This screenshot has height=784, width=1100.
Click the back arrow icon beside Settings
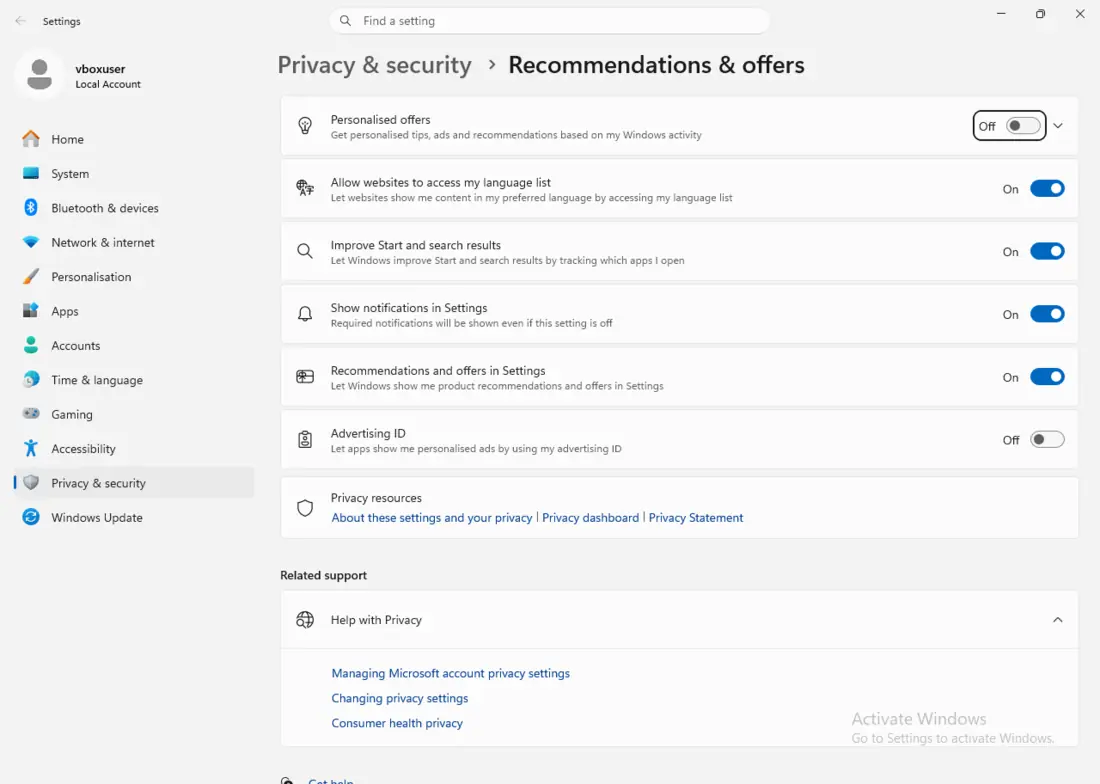point(20,21)
